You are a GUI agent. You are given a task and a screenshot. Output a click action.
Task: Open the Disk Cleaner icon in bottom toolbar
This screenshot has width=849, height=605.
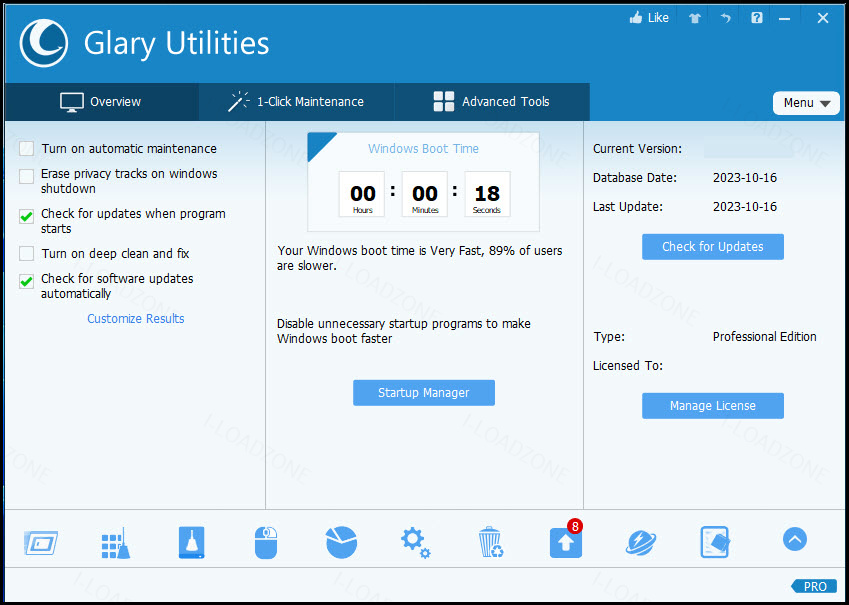(41, 542)
